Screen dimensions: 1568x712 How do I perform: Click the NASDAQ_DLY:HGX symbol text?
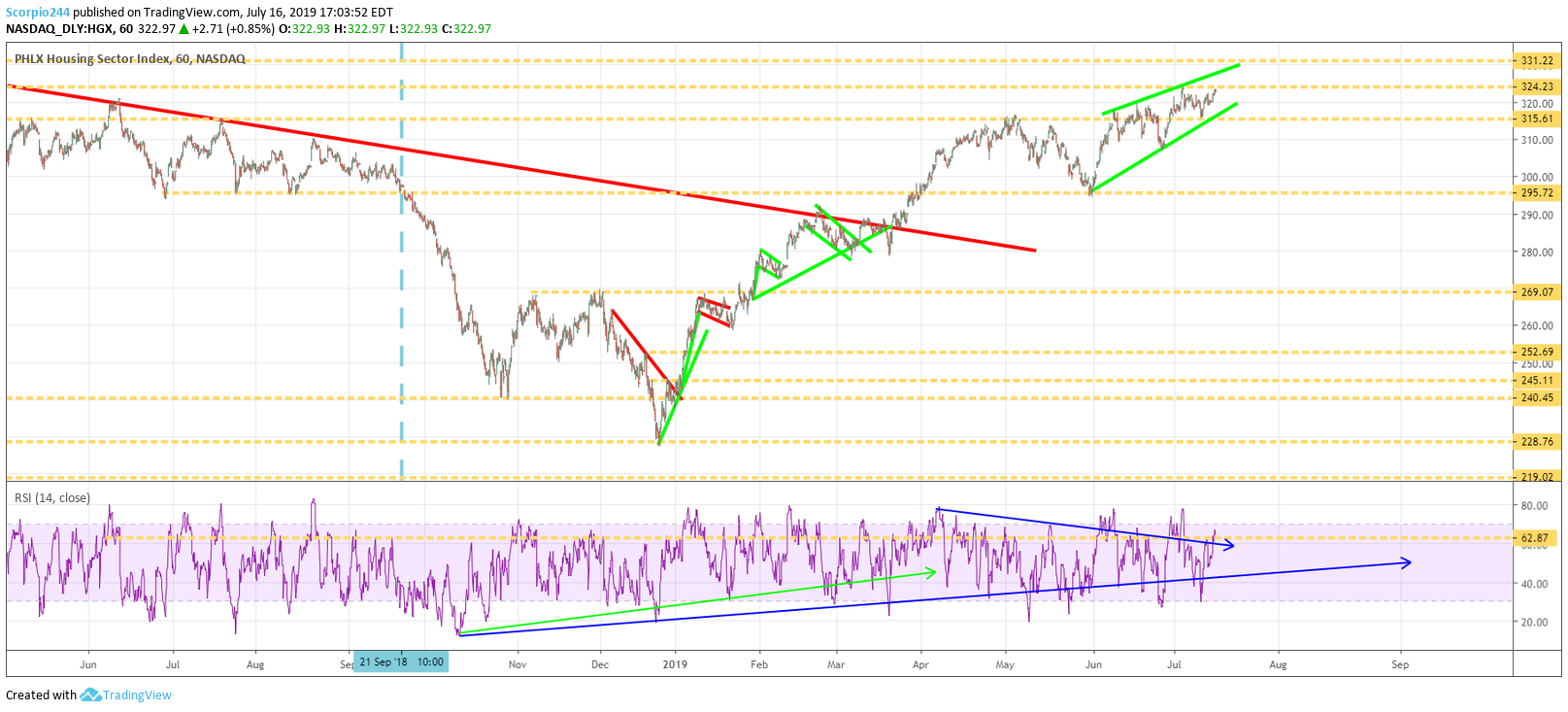click(60, 29)
